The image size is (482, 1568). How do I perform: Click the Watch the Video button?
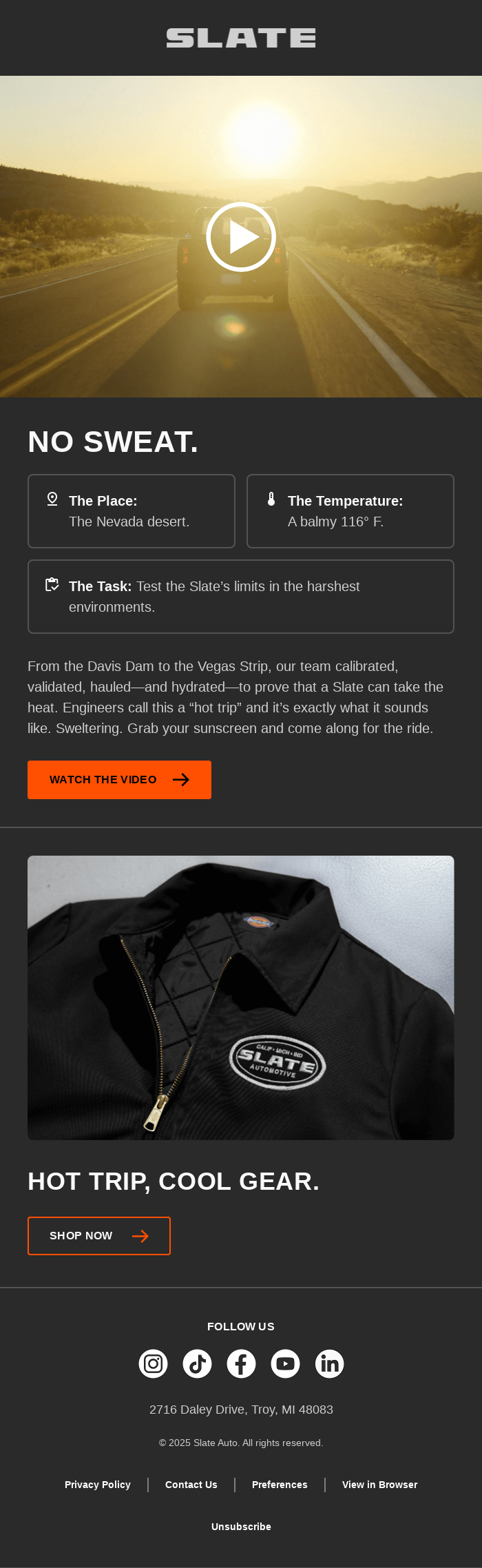click(119, 780)
